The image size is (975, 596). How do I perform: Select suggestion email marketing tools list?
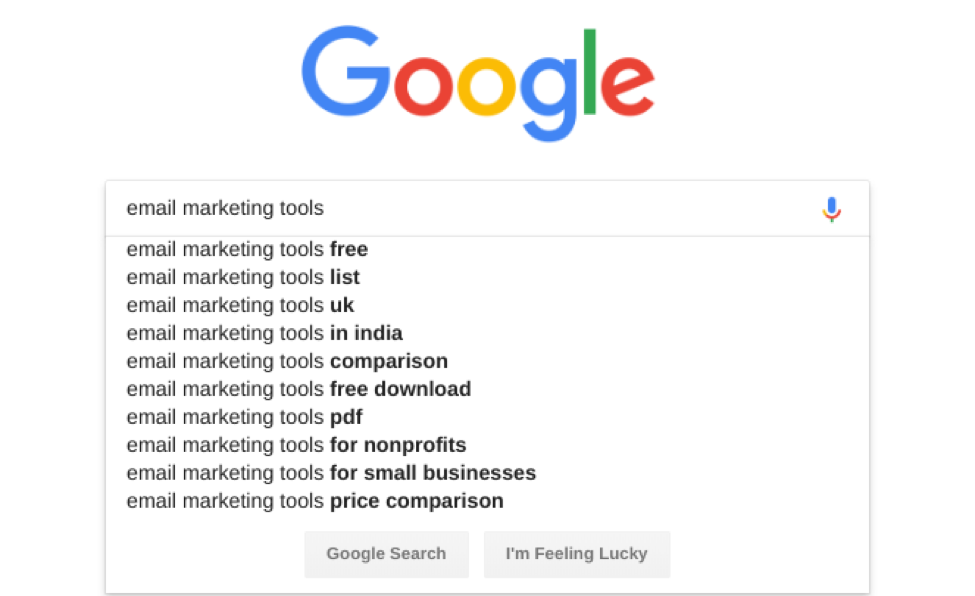pyautogui.click(x=242, y=277)
